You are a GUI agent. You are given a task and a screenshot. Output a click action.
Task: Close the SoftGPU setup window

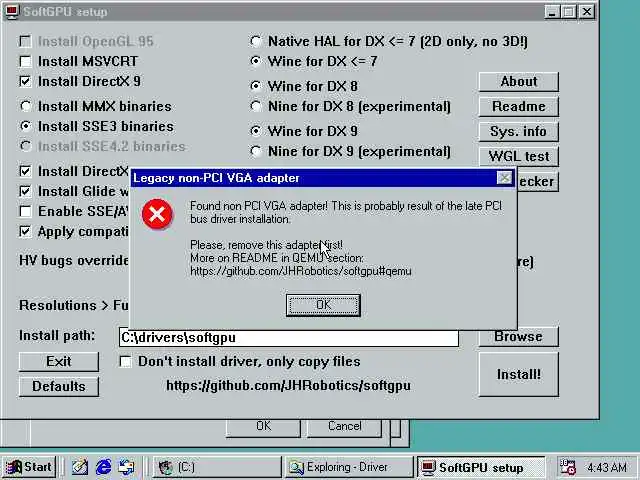pos(587,12)
